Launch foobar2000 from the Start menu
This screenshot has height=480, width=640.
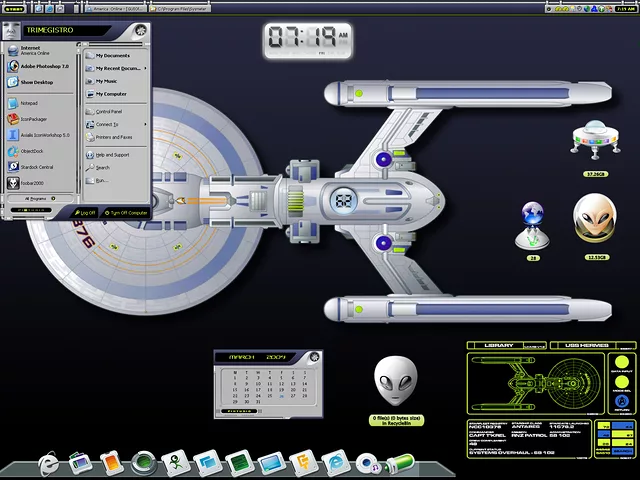click(x=33, y=183)
